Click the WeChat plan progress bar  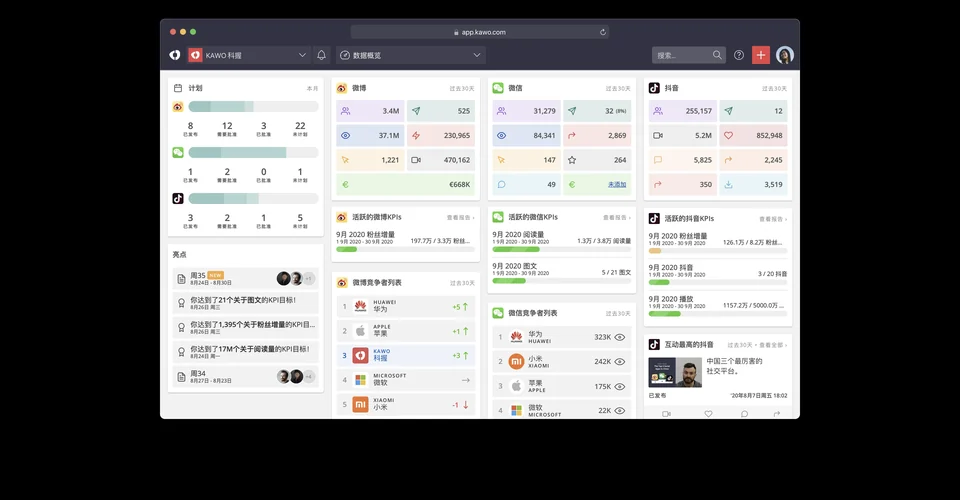[x=253, y=152]
